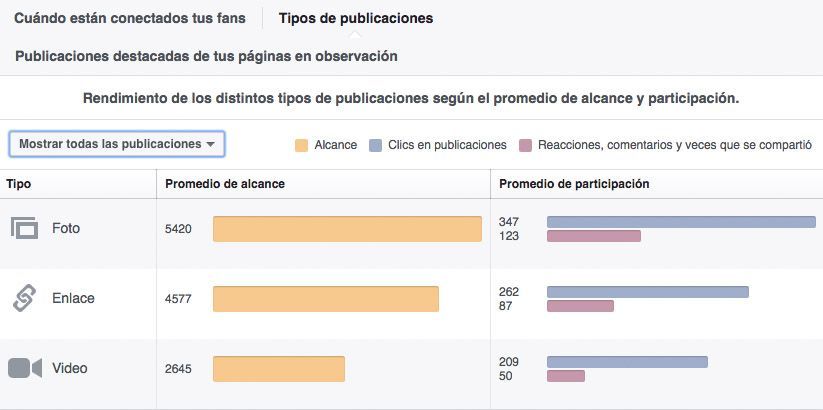Viewport: 823px width, 410px height.
Task: Click the Video orange reach bar
Action: 279,369
